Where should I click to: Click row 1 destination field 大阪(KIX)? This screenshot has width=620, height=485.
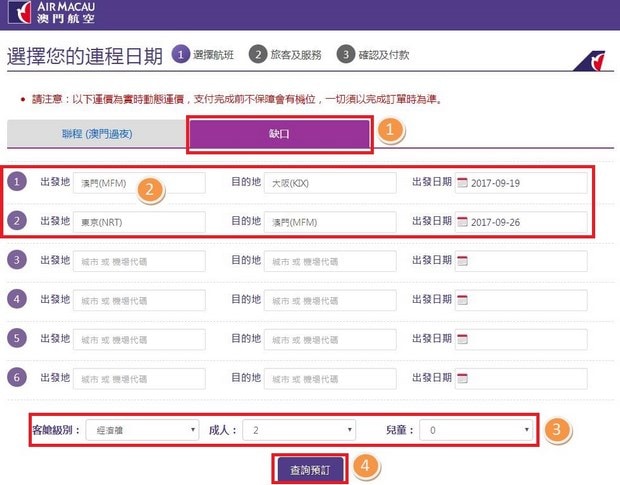(330, 183)
